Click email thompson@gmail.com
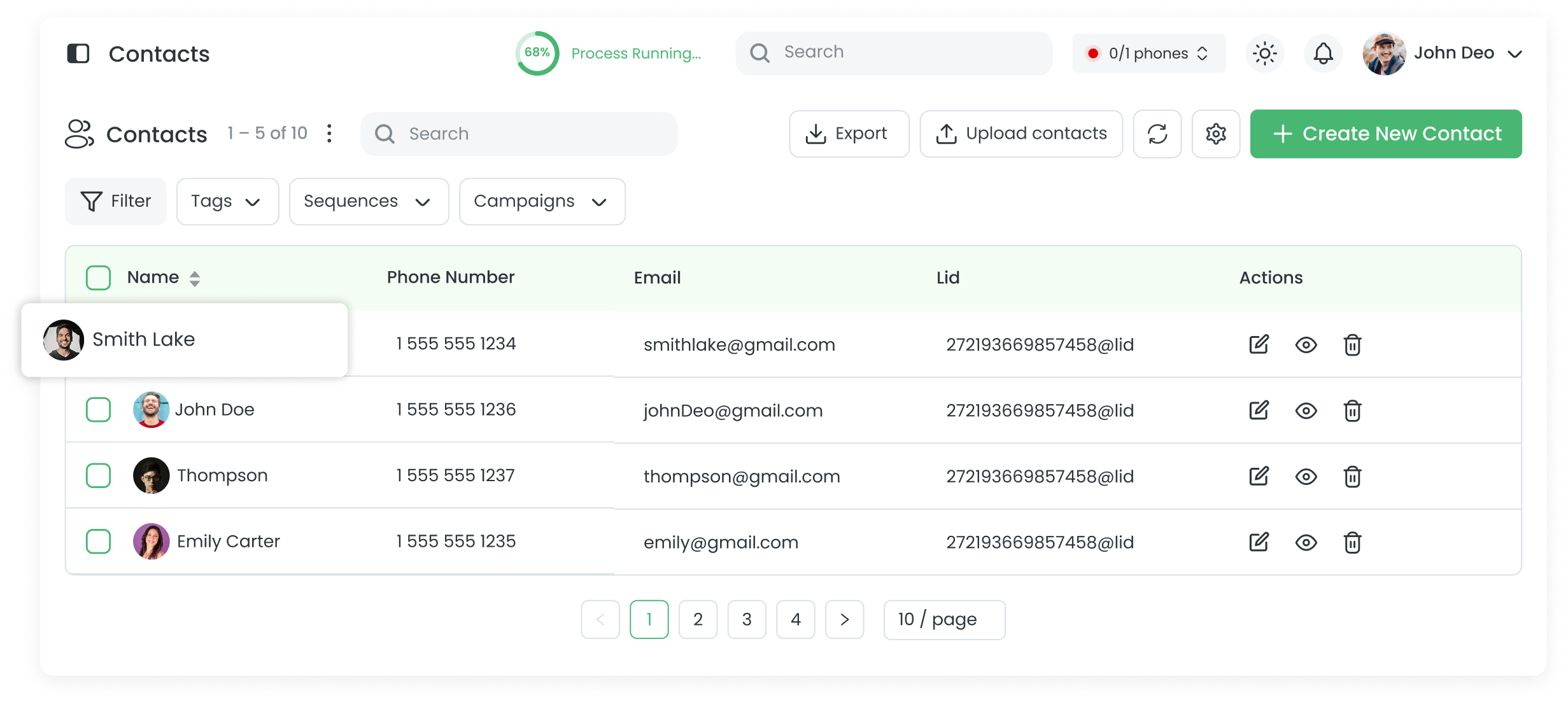This screenshot has width=1568, height=702. tap(742, 477)
